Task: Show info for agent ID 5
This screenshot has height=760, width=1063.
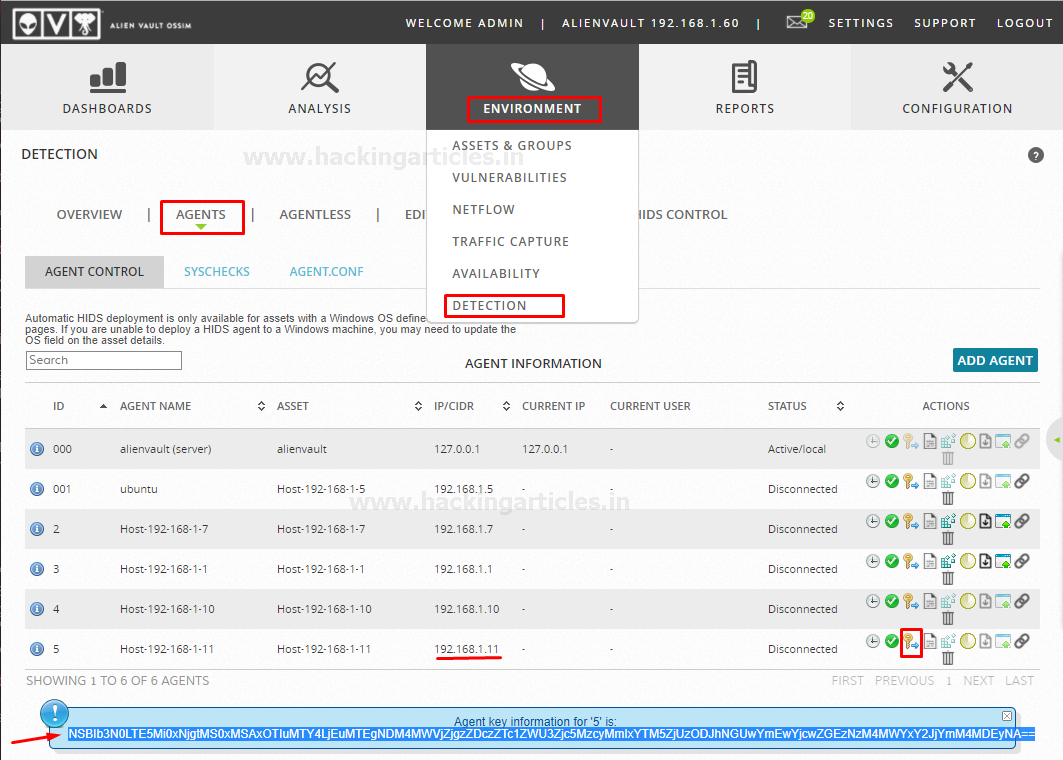Action: click(37, 649)
